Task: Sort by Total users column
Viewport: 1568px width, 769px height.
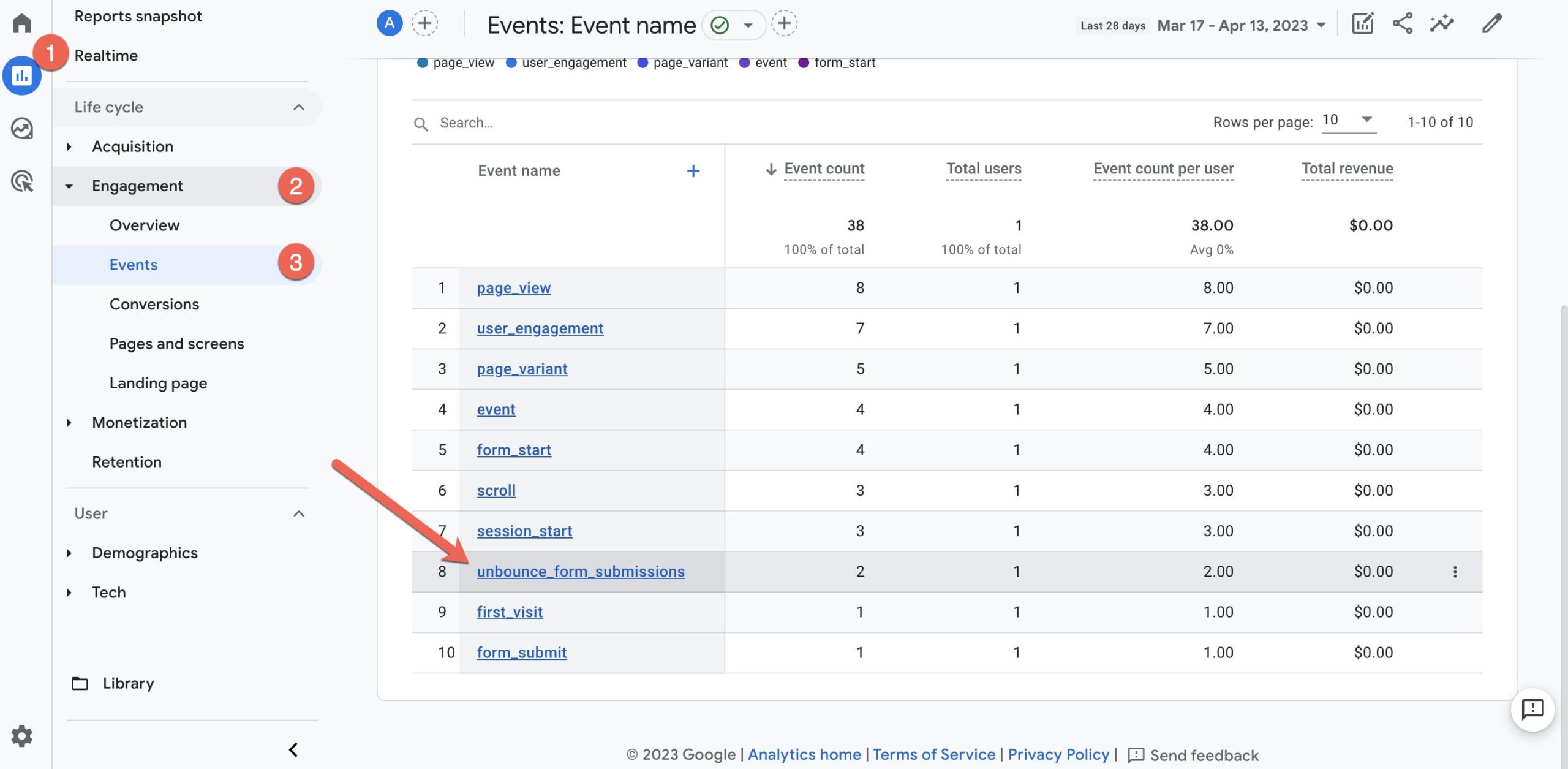Action: click(x=984, y=169)
